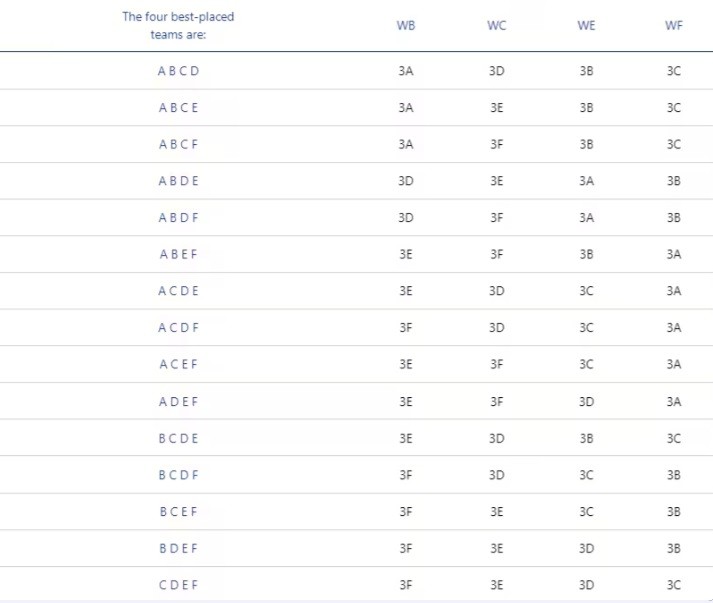Click the WE column header

[586, 26]
